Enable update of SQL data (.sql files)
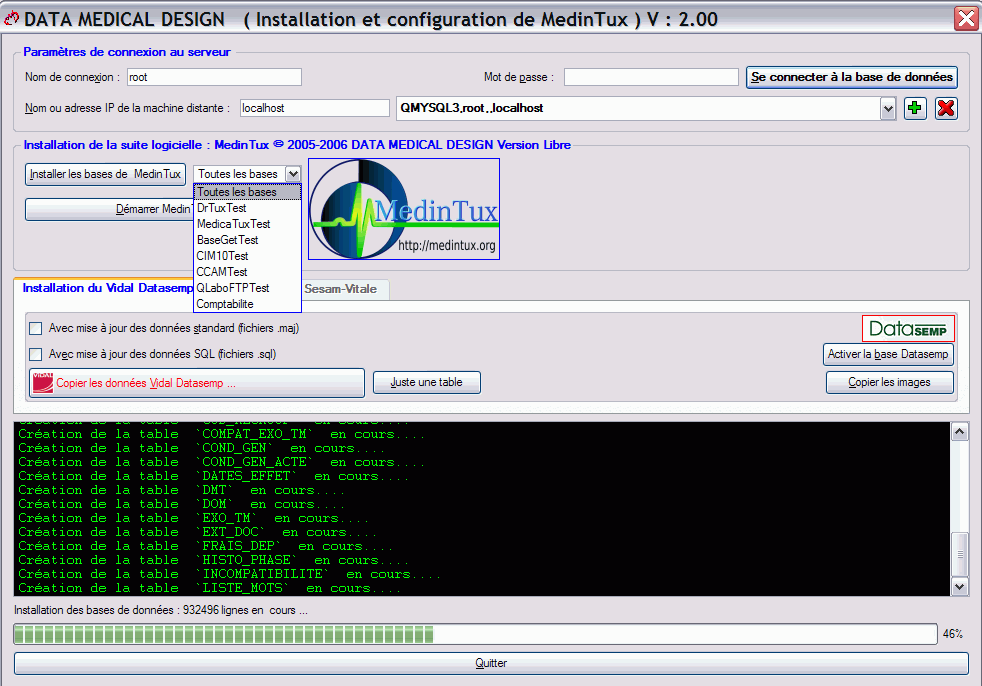 [36, 355]
